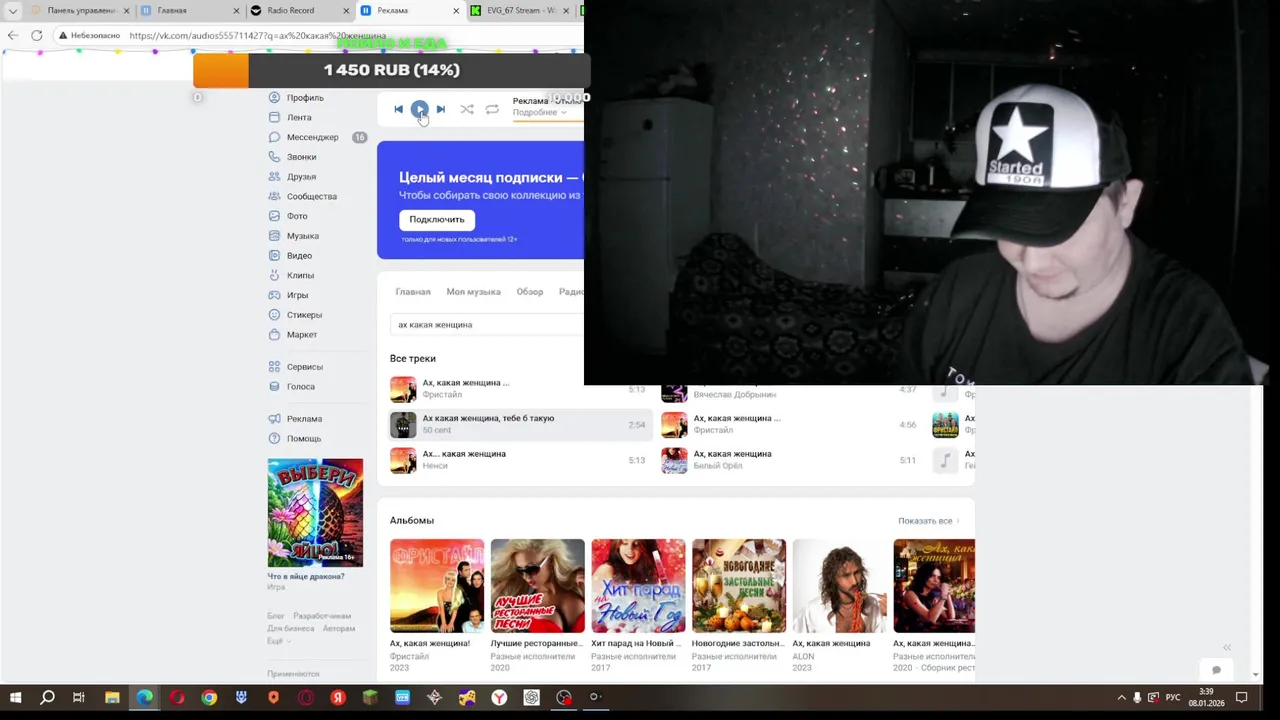Open the browser tab list chevron
Screen dimensions: 1280x720
click(x=13, y=11)
